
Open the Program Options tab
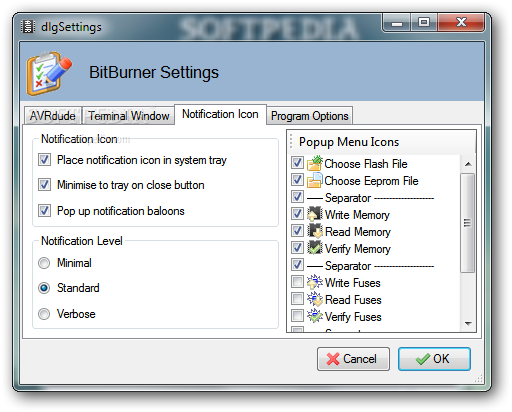310,116
